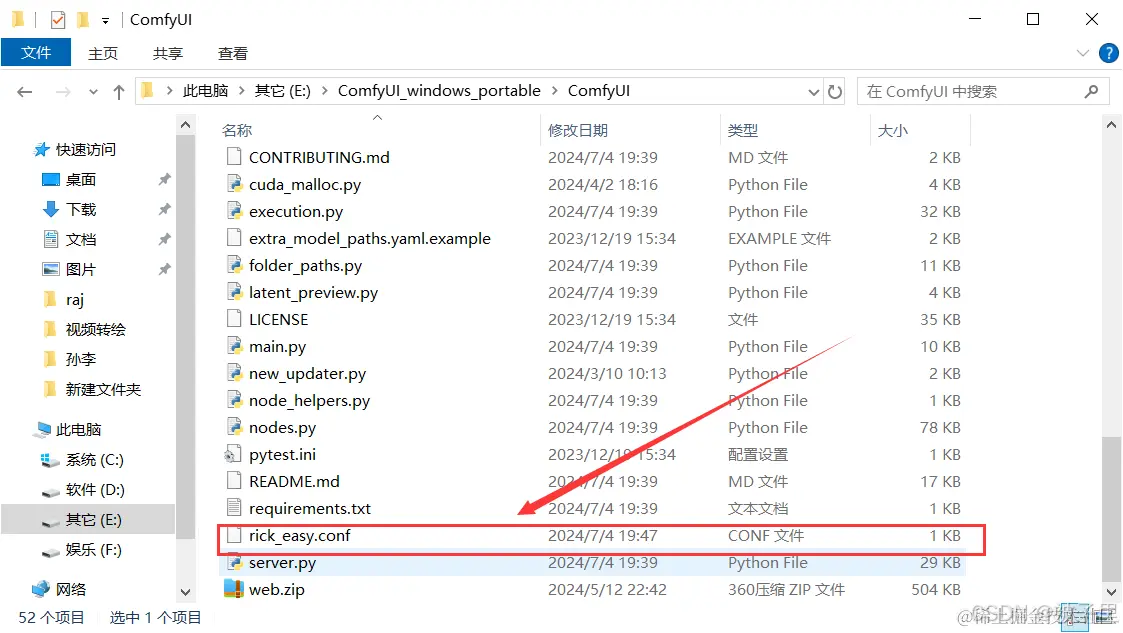Select the folder_paths.py file icon
Viewport: 1123px width, 633px height.
[x=233, y=265]
